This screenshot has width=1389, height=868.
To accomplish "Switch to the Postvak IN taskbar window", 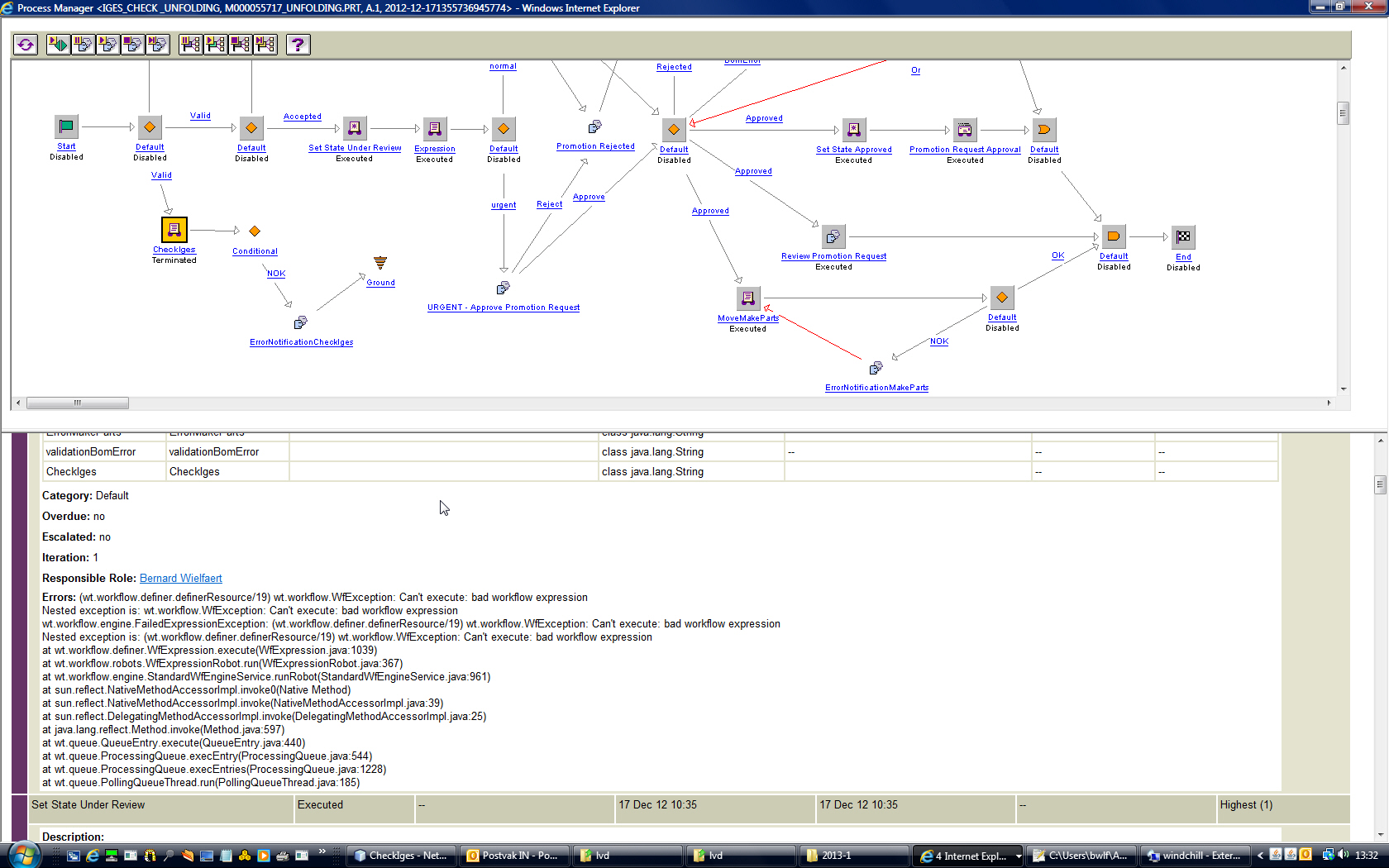I will 513,855.
